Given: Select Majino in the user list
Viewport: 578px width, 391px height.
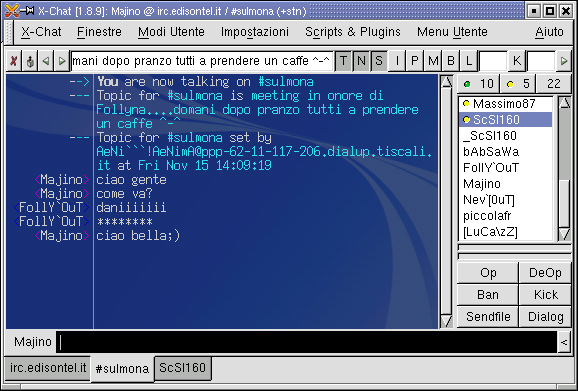Looking at the screenshot, I should [x=505, y=184].
